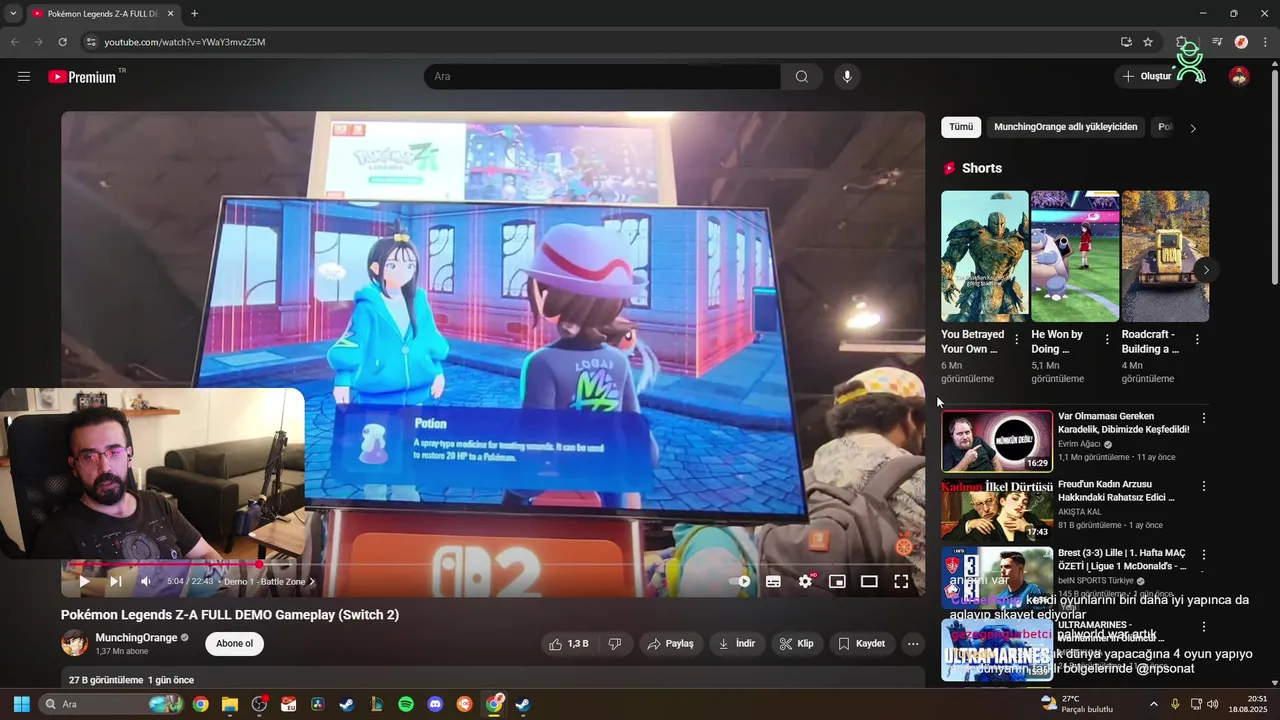Viewport: 1280px width, 720px height.
Task: Open the YouTube hamburger guide menu
Action: pos(24,76)
